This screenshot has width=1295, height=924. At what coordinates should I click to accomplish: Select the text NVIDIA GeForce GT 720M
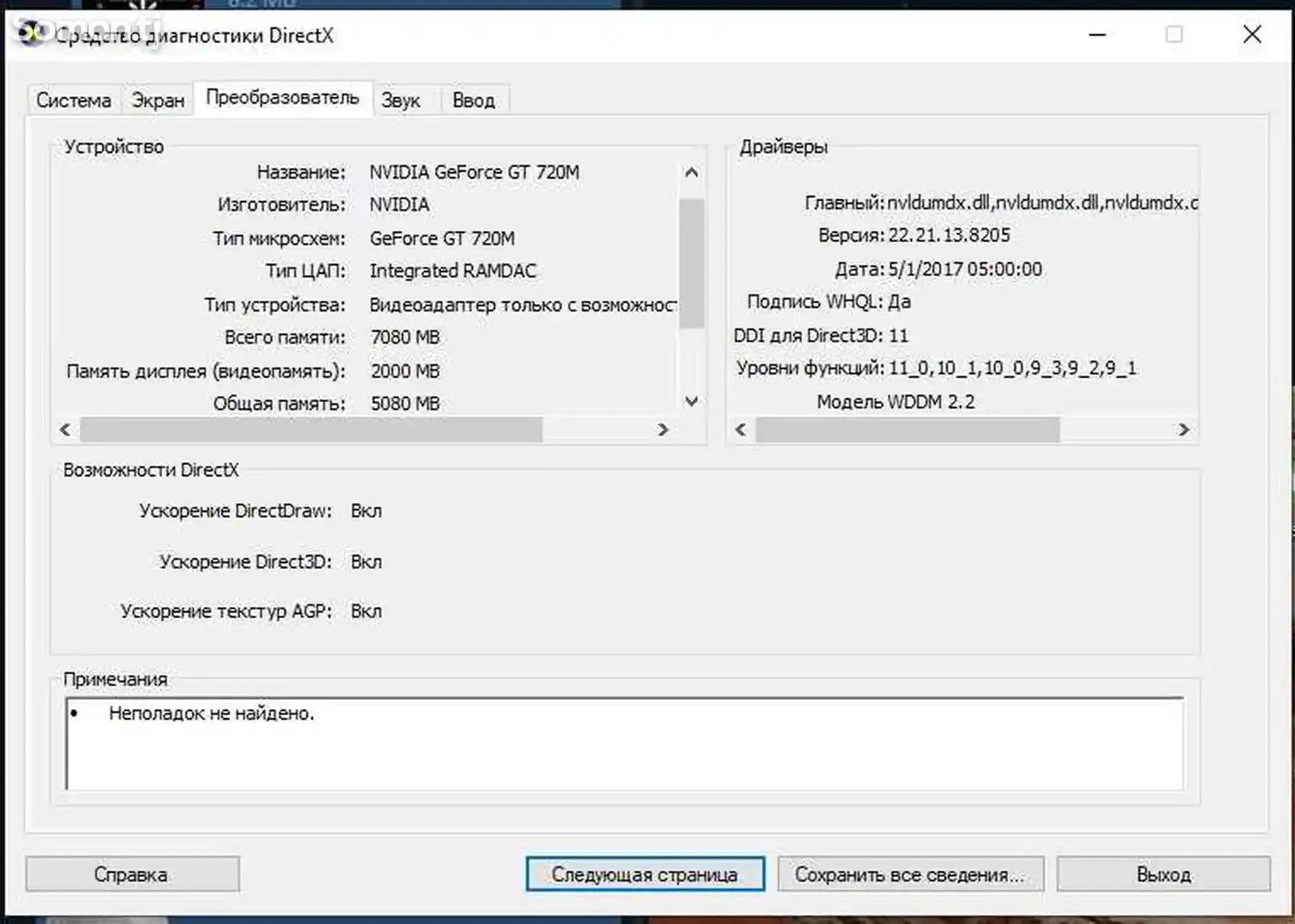pos(474,172)
